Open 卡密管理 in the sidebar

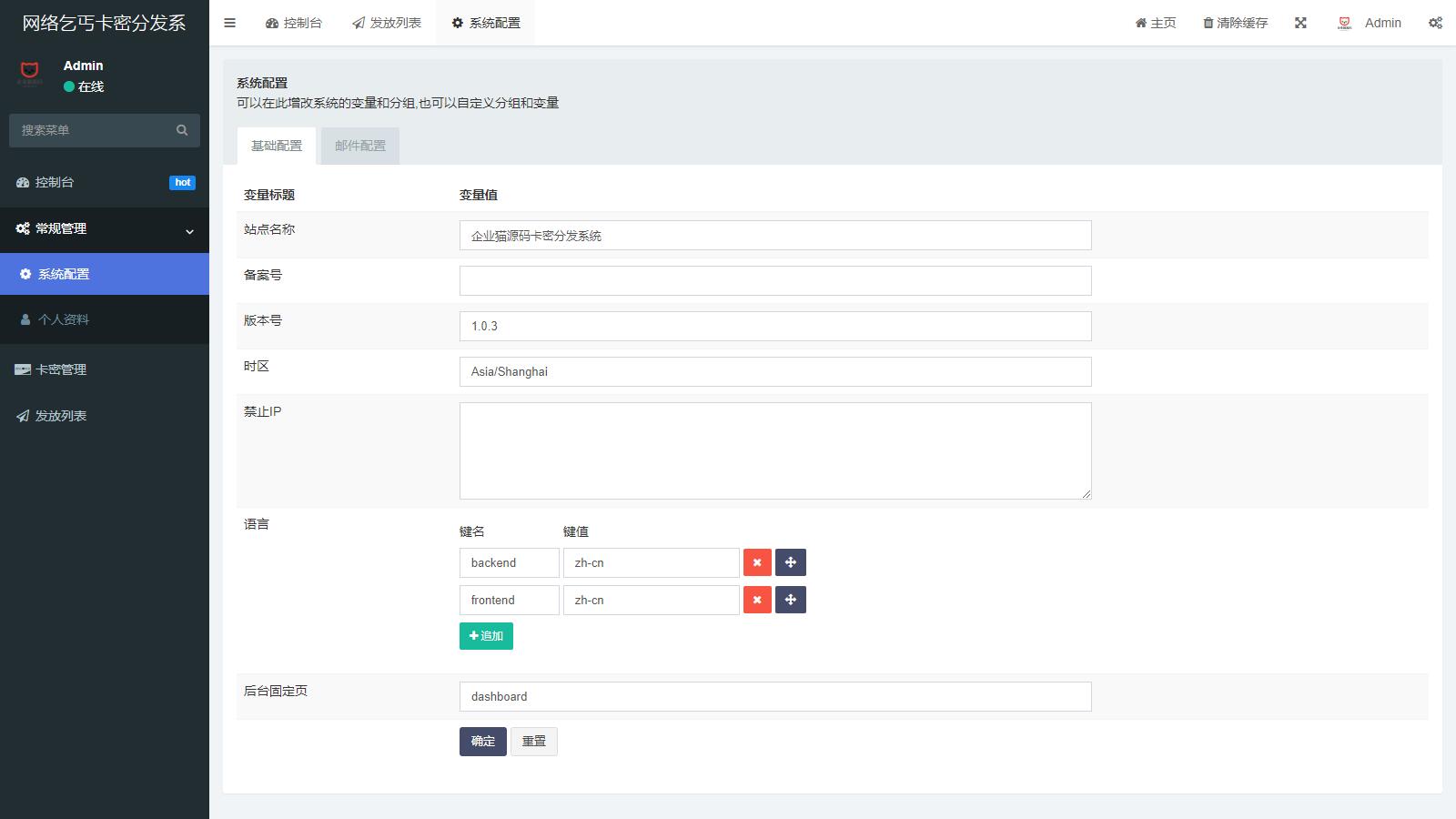tap(61, 369)
